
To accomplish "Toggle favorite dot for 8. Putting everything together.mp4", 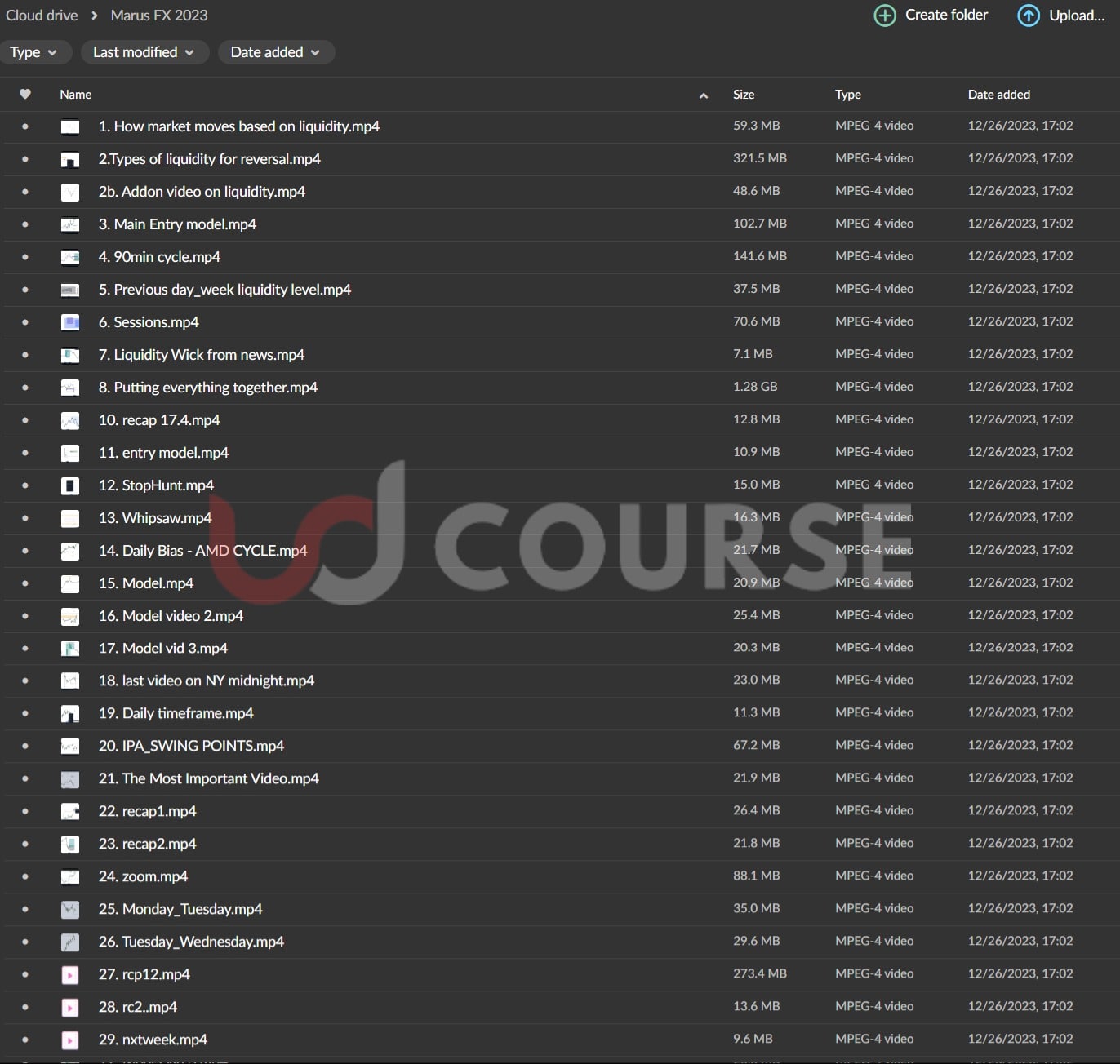I will pos(25,388).
